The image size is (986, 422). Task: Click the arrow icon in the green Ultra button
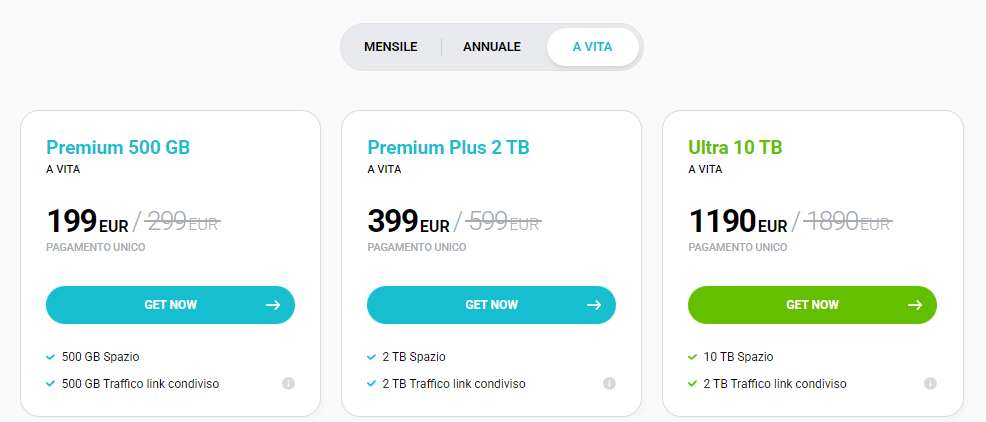pyautogui.click(x=915, y=305)
